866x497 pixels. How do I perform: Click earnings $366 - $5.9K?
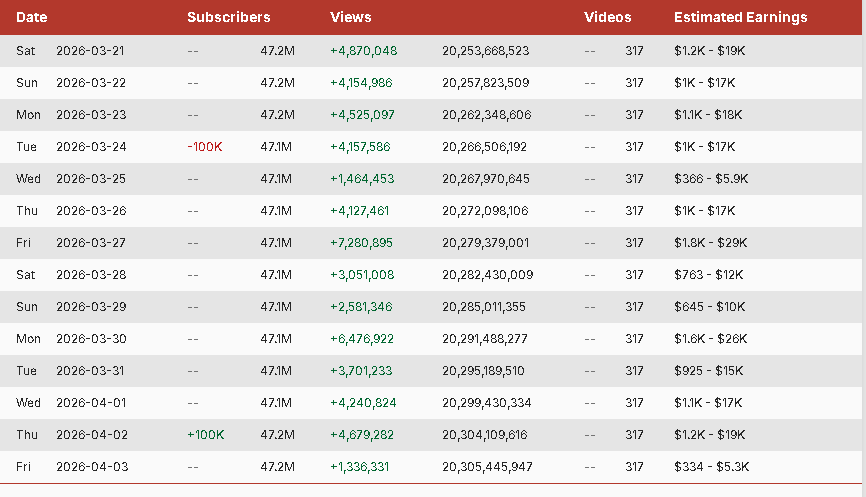coord(711,179)
